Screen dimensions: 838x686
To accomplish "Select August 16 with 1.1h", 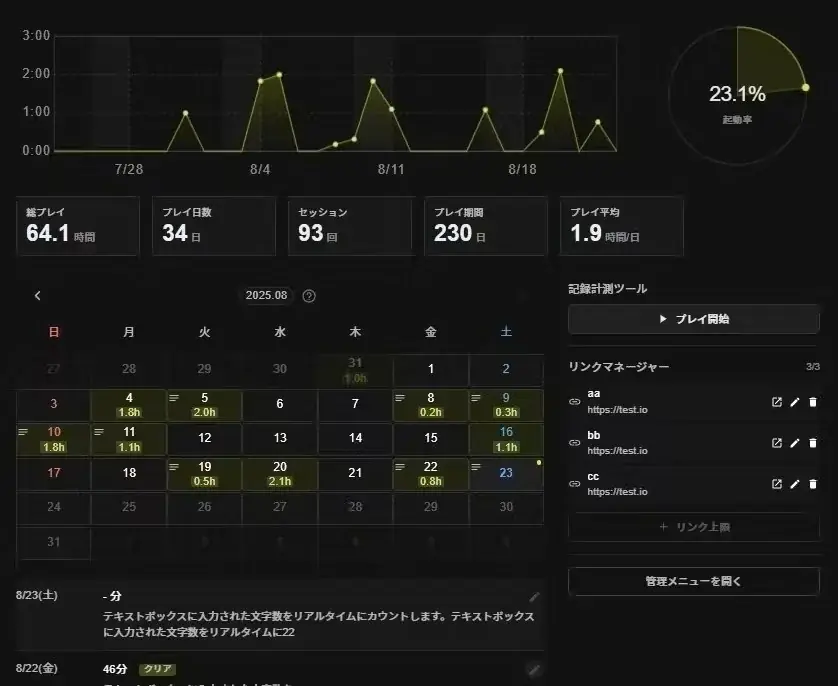I will click(506, 439).
